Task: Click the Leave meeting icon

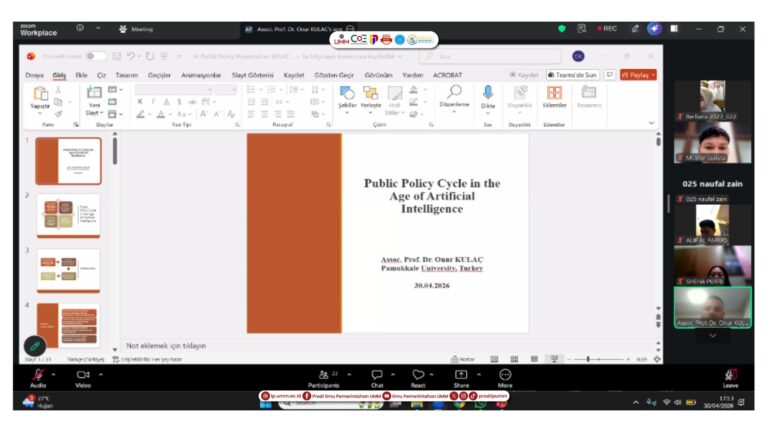Action: pyautogui.click(x=730, y=375)
